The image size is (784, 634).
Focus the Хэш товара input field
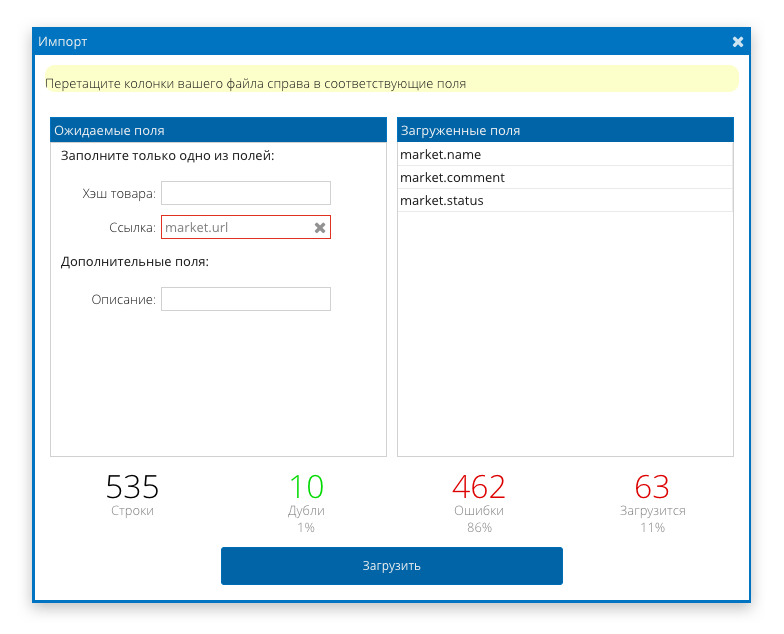pyautogui.click(x=246, y=193)
